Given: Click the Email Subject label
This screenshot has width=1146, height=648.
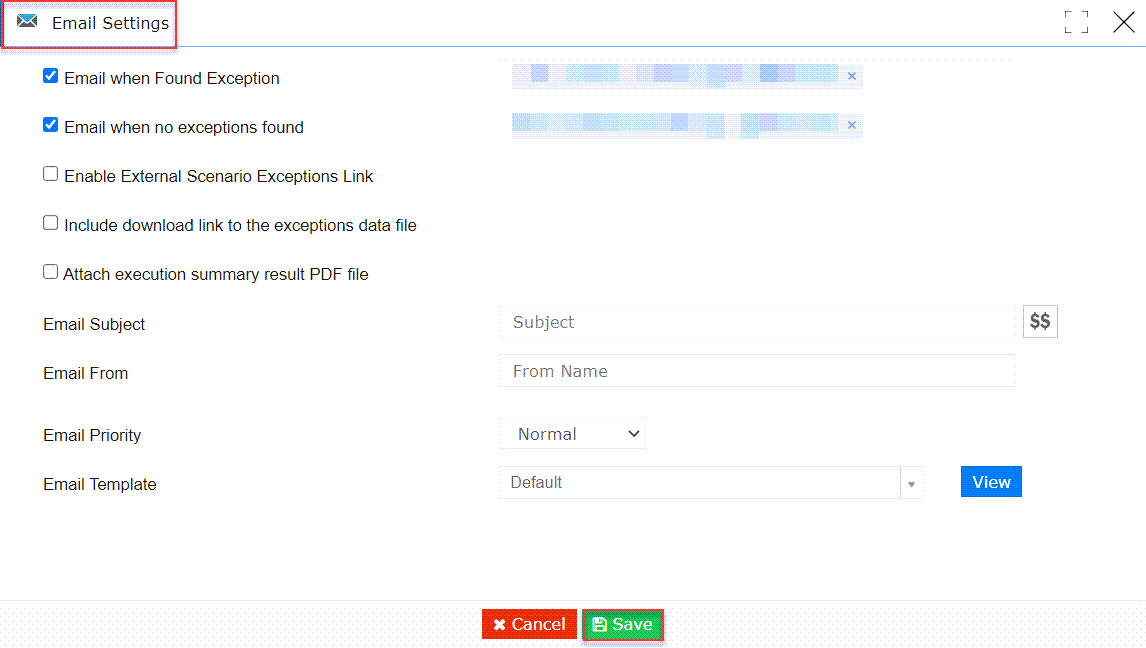Looking at the screenshot, I should (x=94, y=324).
